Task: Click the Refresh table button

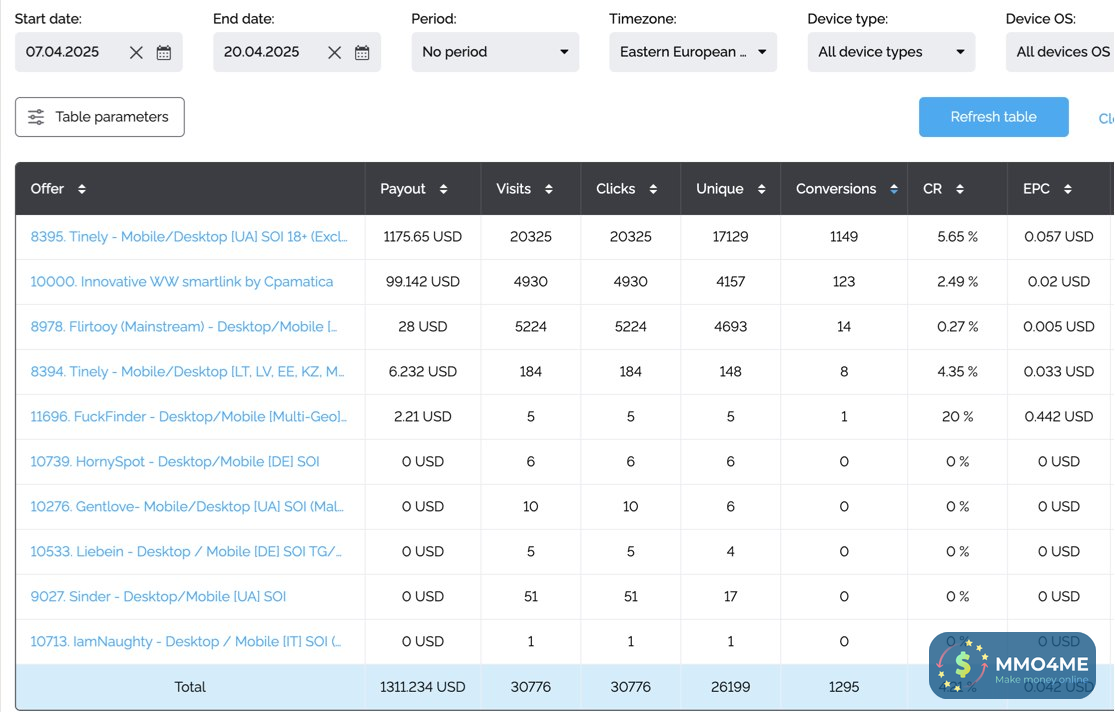Action: (x=993, y=117)
